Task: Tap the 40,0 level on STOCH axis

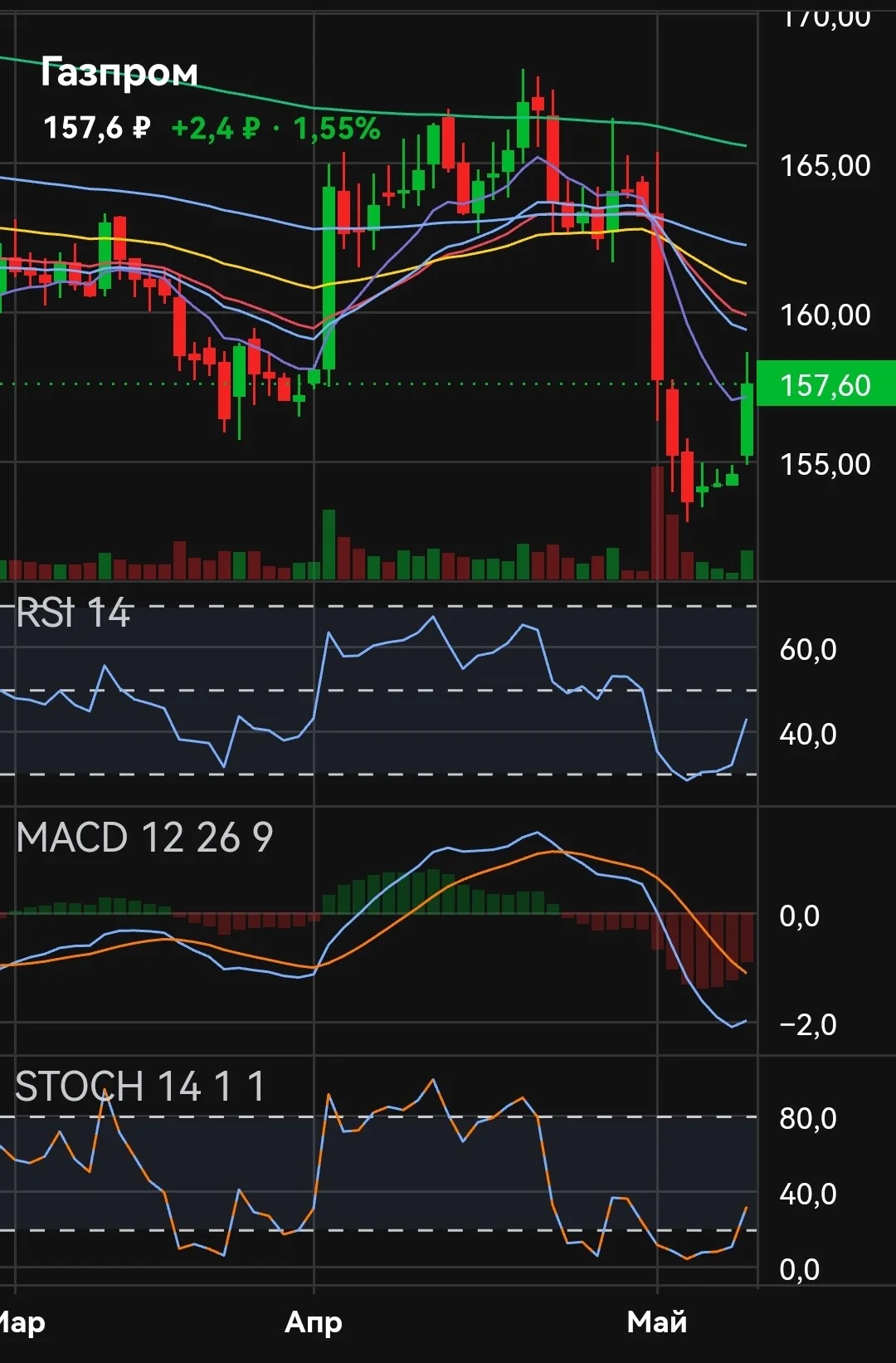Action: click(x=808, y=1194)
